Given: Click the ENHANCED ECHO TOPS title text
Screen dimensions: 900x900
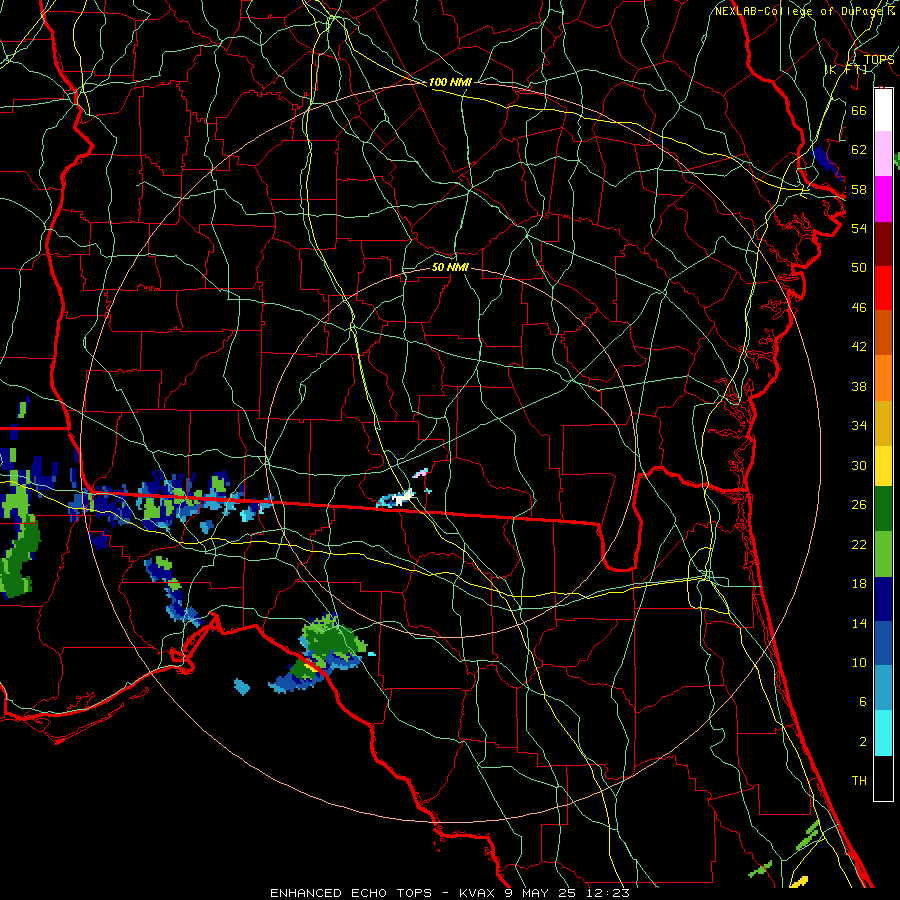Looking at the screenshot, I should (351, 893).
